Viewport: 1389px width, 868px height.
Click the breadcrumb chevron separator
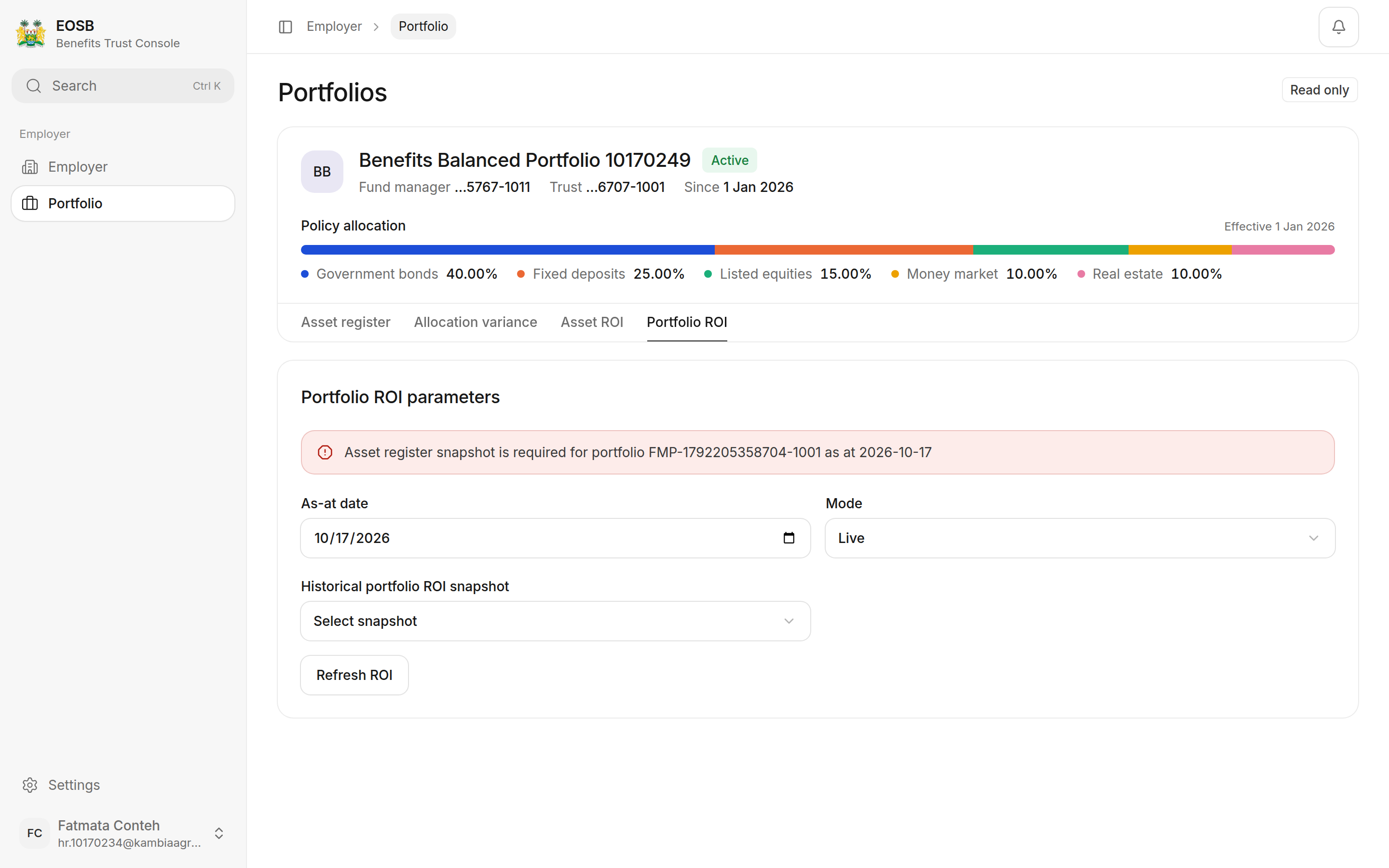pyautogui.click(x=377, y=27)
